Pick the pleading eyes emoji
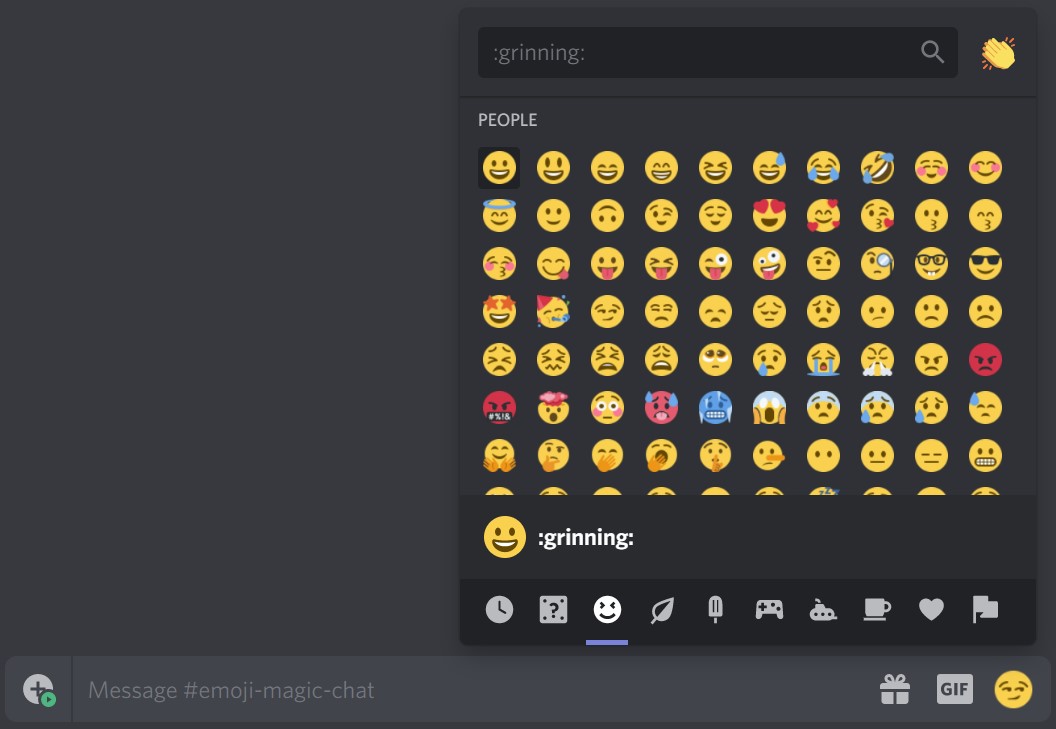 coord(715,359)
